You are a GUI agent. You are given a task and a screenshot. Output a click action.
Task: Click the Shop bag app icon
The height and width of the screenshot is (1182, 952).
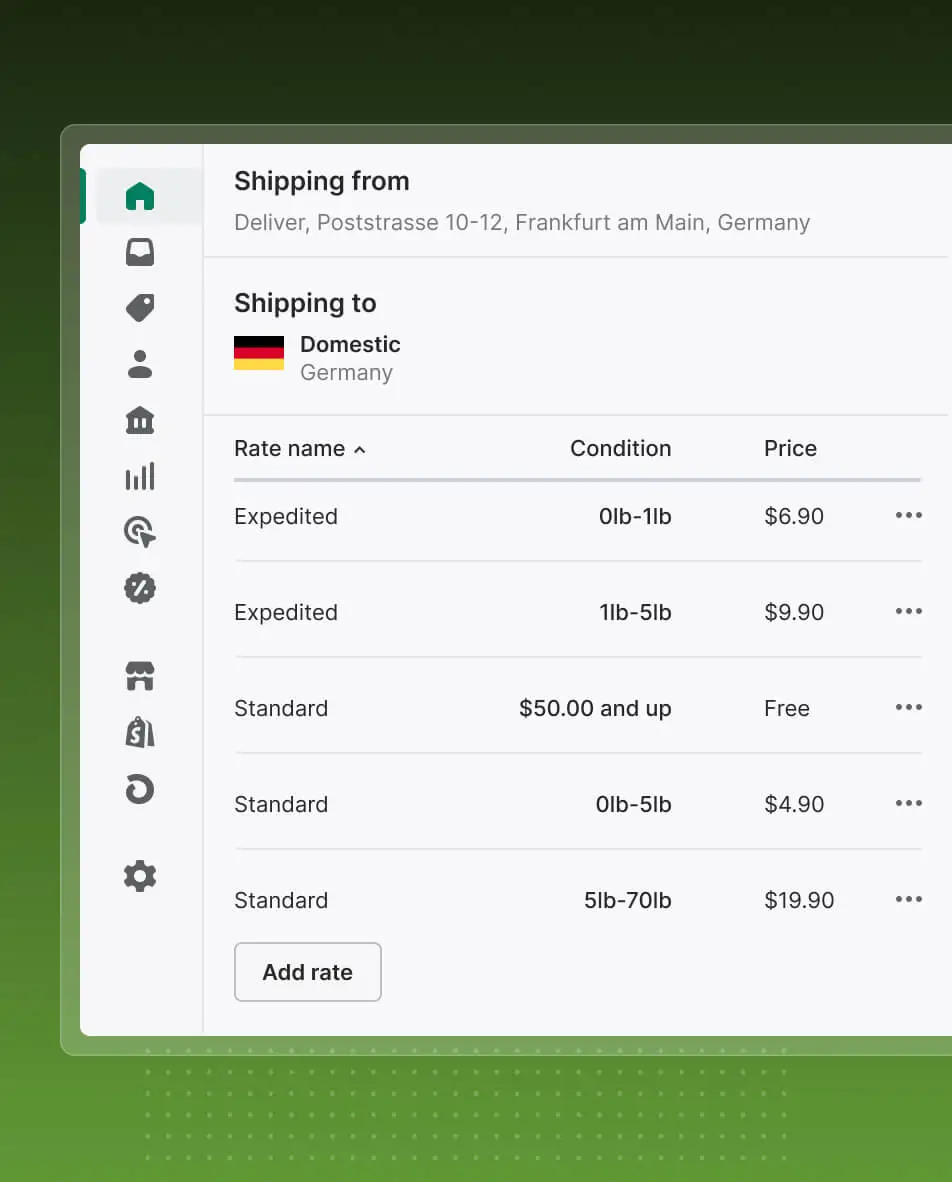pyautogui.click(x=140, y=732)
